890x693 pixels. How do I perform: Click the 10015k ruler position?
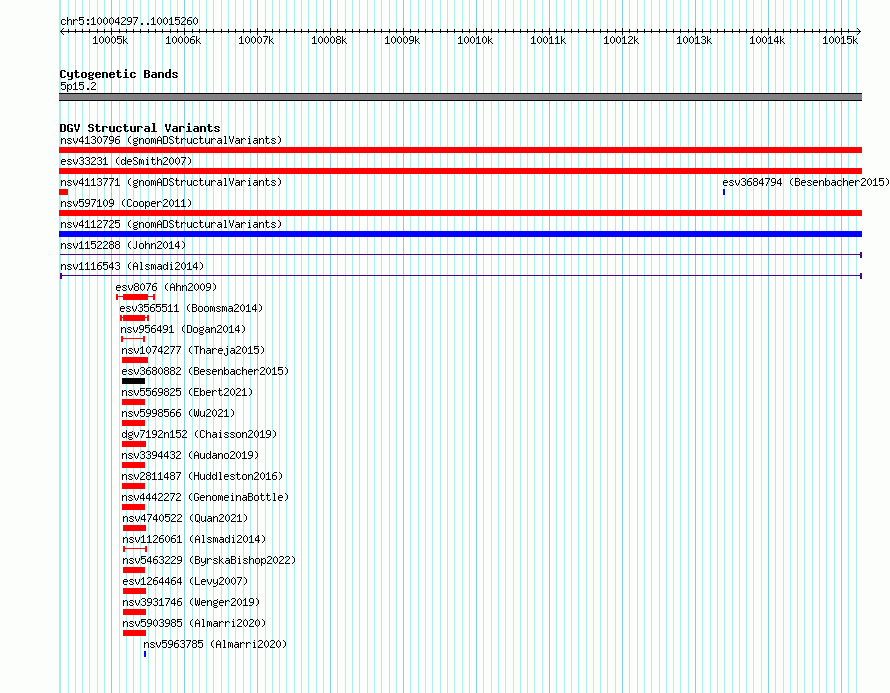coord(840,40)
